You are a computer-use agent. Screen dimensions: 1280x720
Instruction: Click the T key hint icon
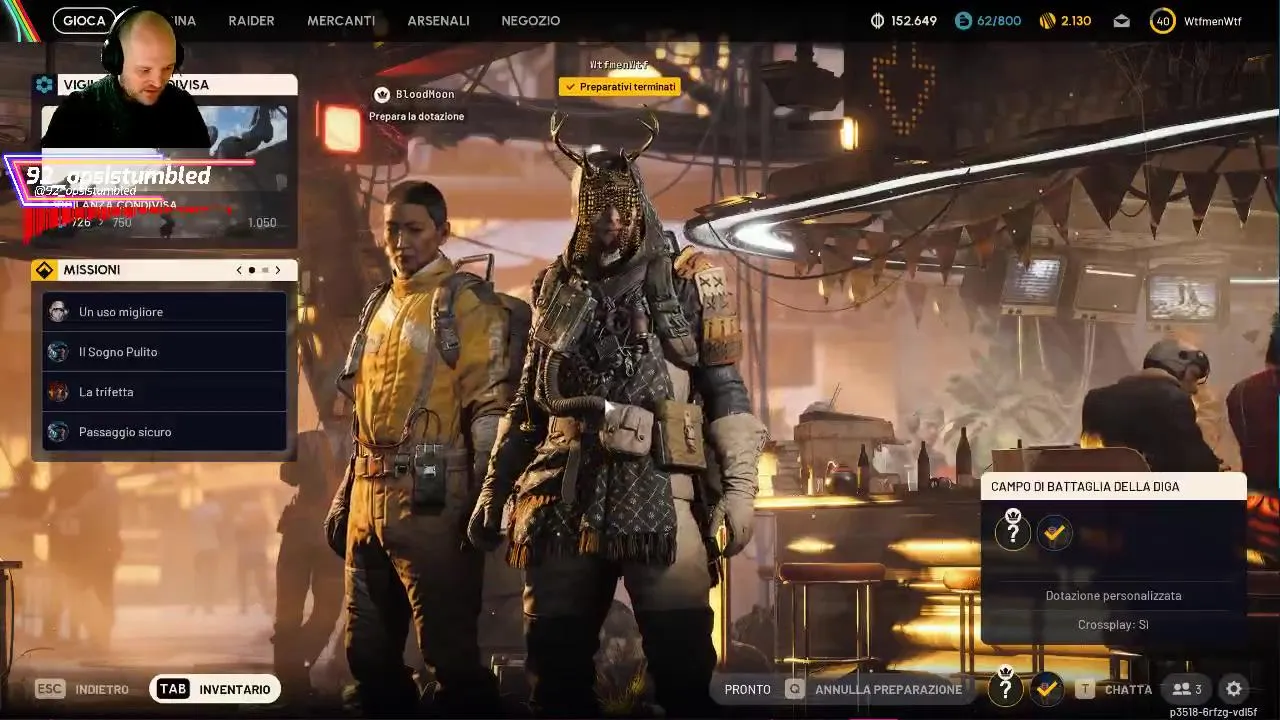pos(1084,689)
